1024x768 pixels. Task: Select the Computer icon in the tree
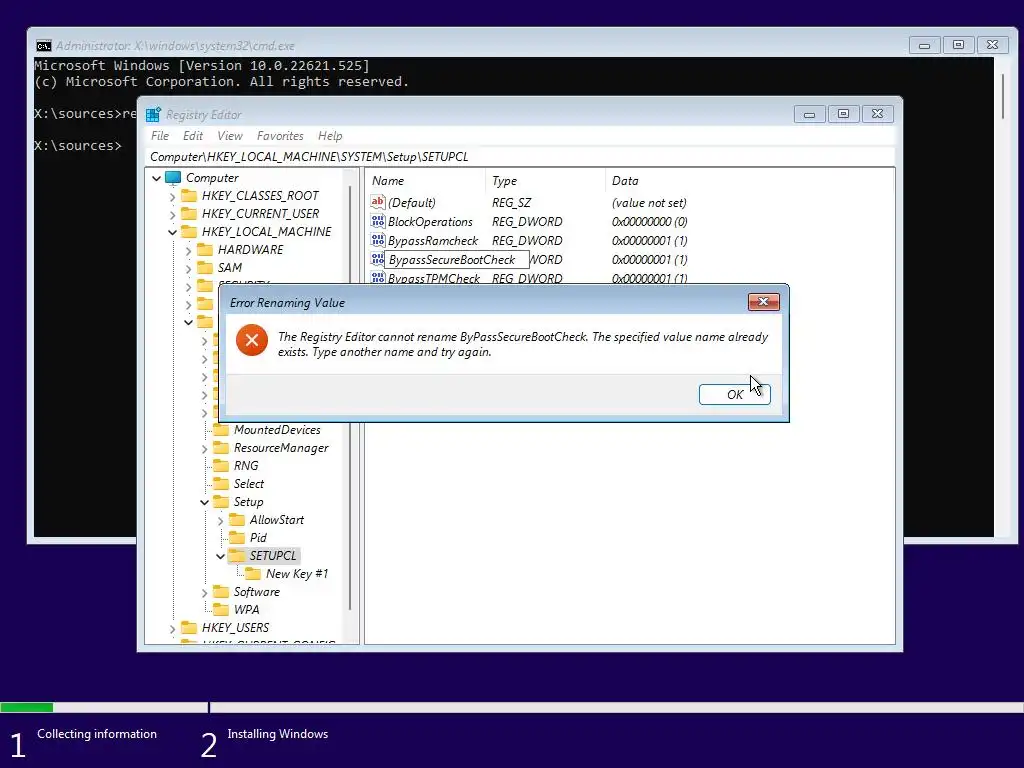(173, 178)
